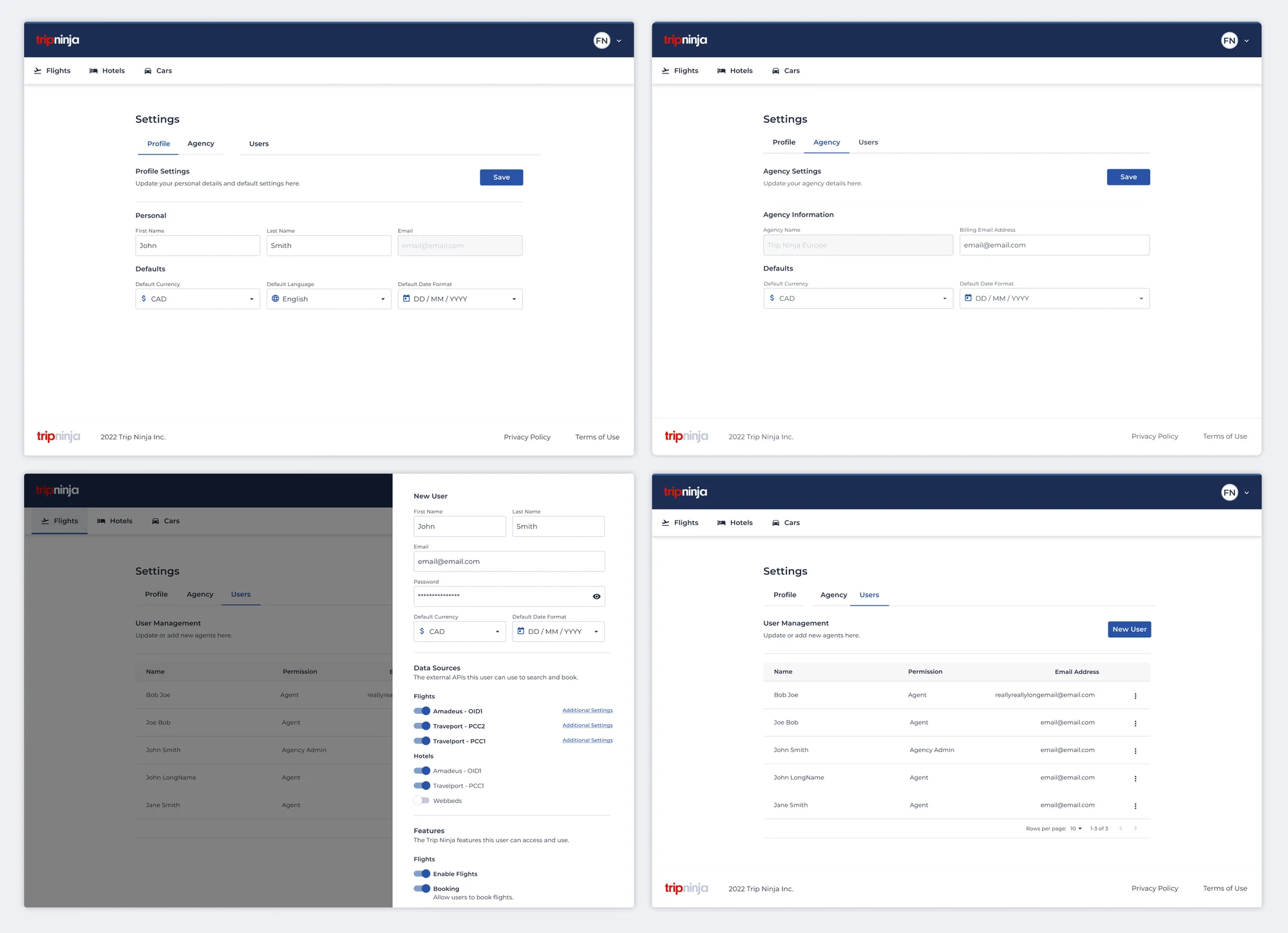The width and height of the screenshot is (1288, 933).
Task: Toggle Travelport - PCC1 hotels data source
Action: [422, 785]
